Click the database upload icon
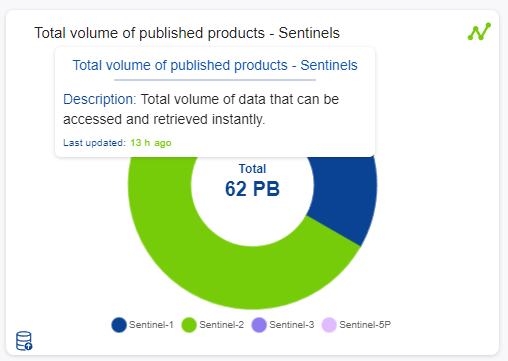 click(24, 341)
